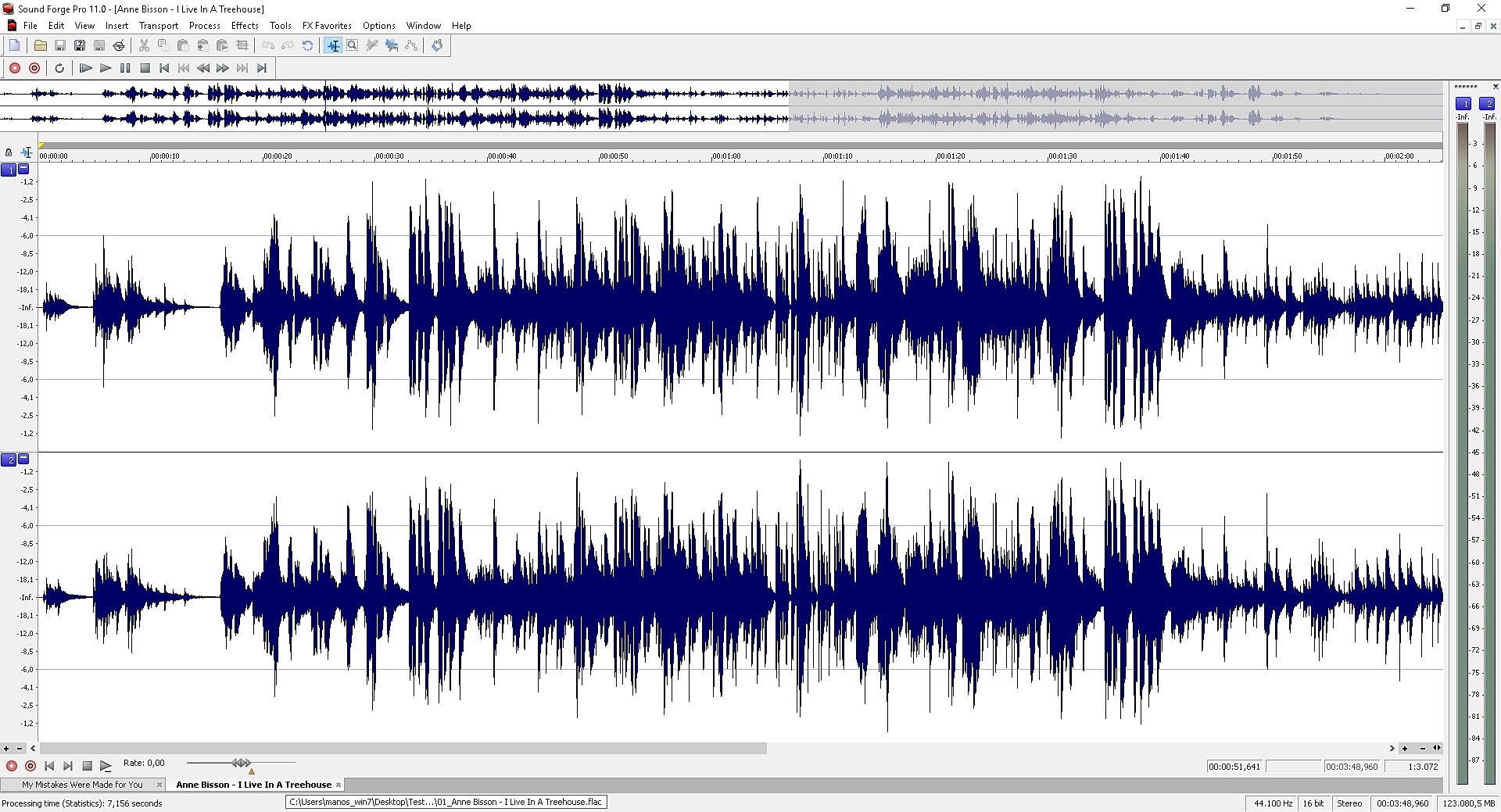Collapse channel 1 with minus button
1501x812 pixels.
click(x=23, y=169)
